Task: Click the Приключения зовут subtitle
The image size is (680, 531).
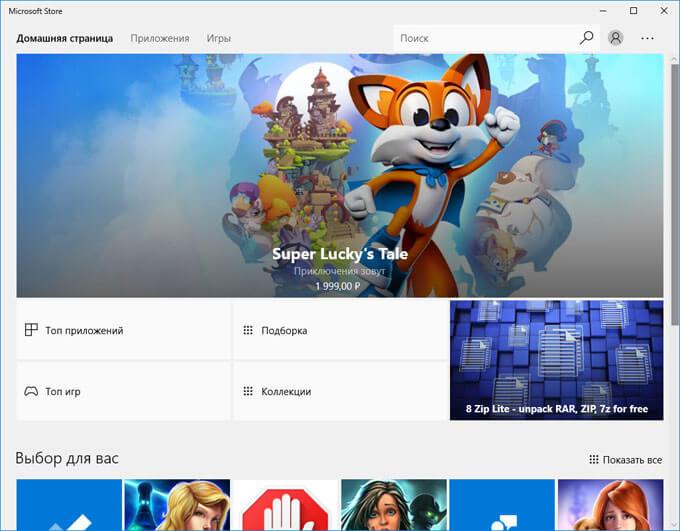Action: tap(340, 271)
